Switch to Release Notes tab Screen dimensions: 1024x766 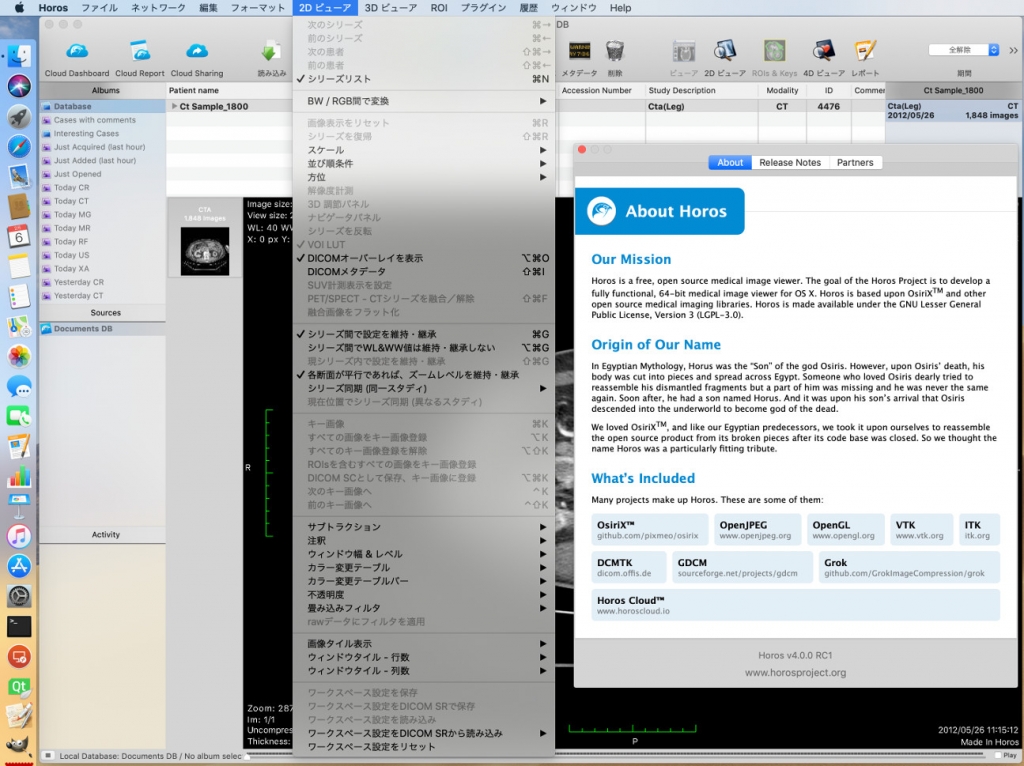(x=790, y=163)
